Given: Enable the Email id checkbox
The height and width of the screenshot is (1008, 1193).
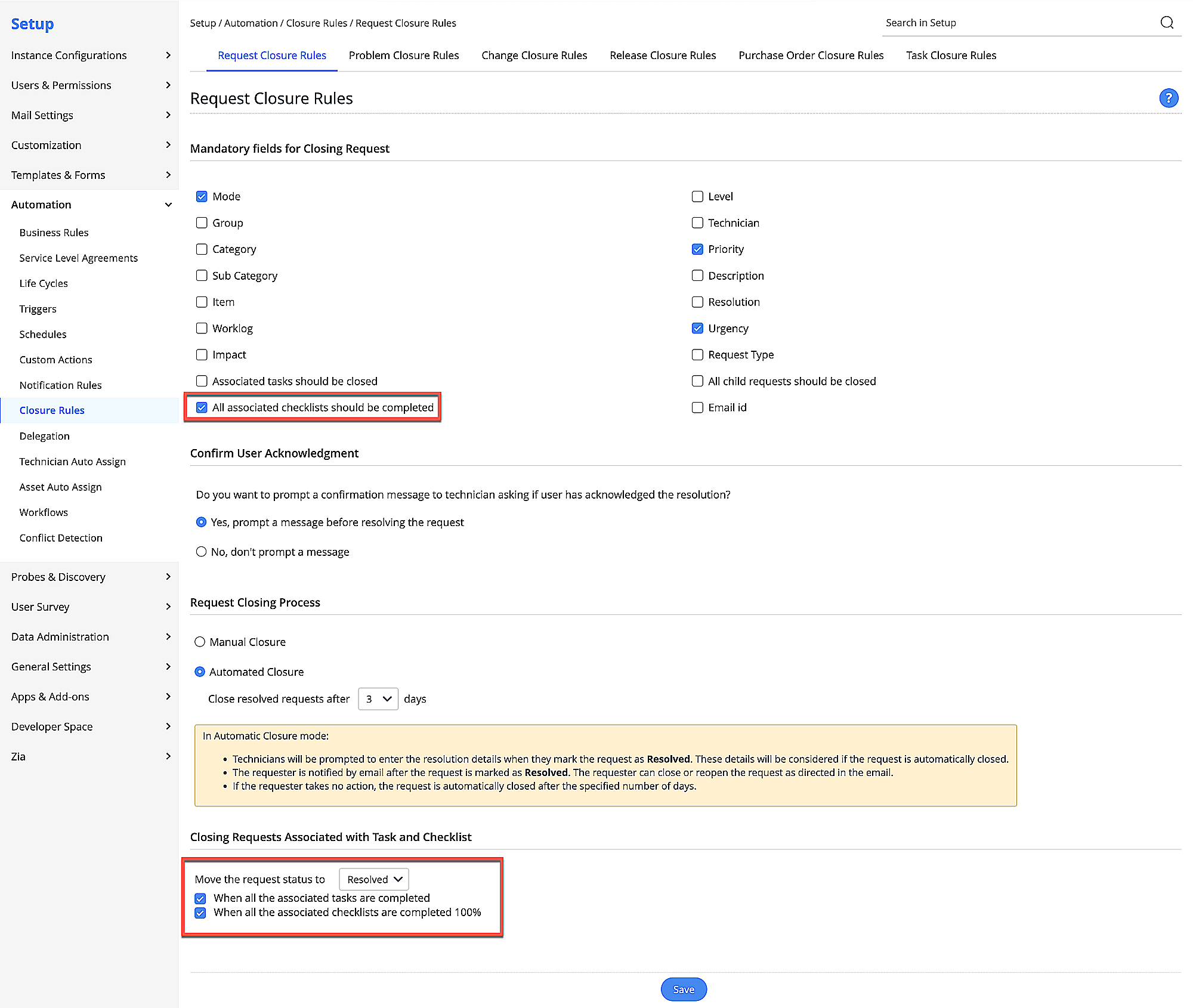Looking at the screenshot, I should click(x=697, y=407).
